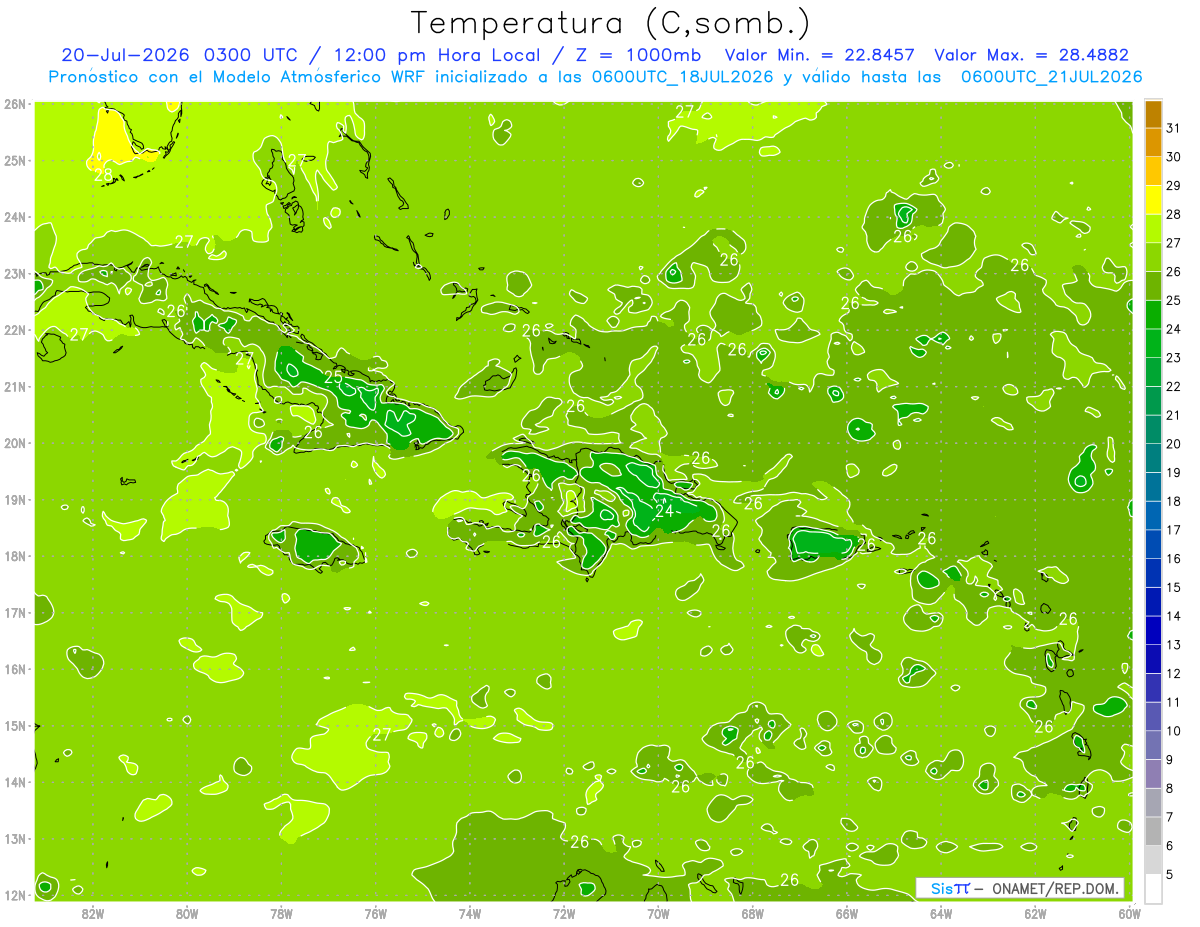Click the "76W" longitude label

(375, 913)
